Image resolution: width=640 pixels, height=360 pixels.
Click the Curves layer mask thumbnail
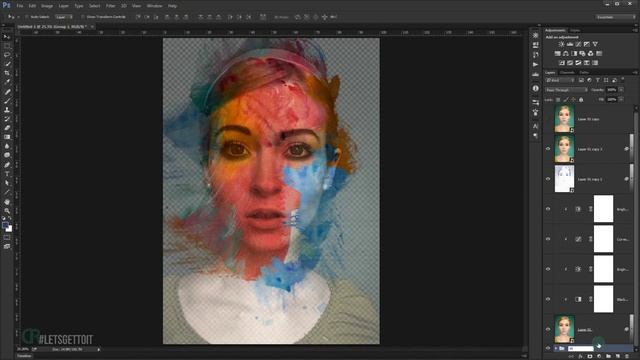603,239
